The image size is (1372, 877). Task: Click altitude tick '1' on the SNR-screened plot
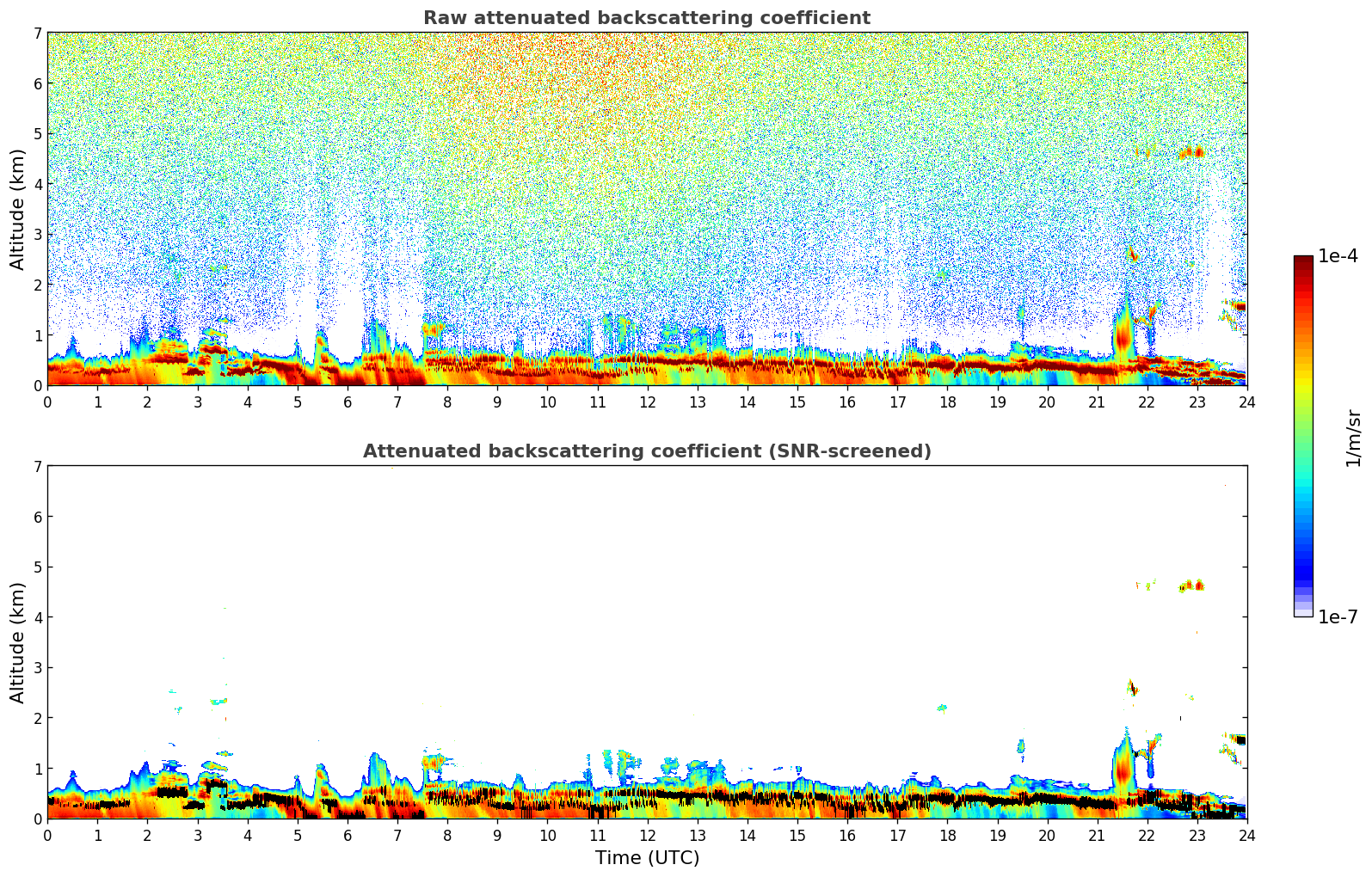pos(38,769)
